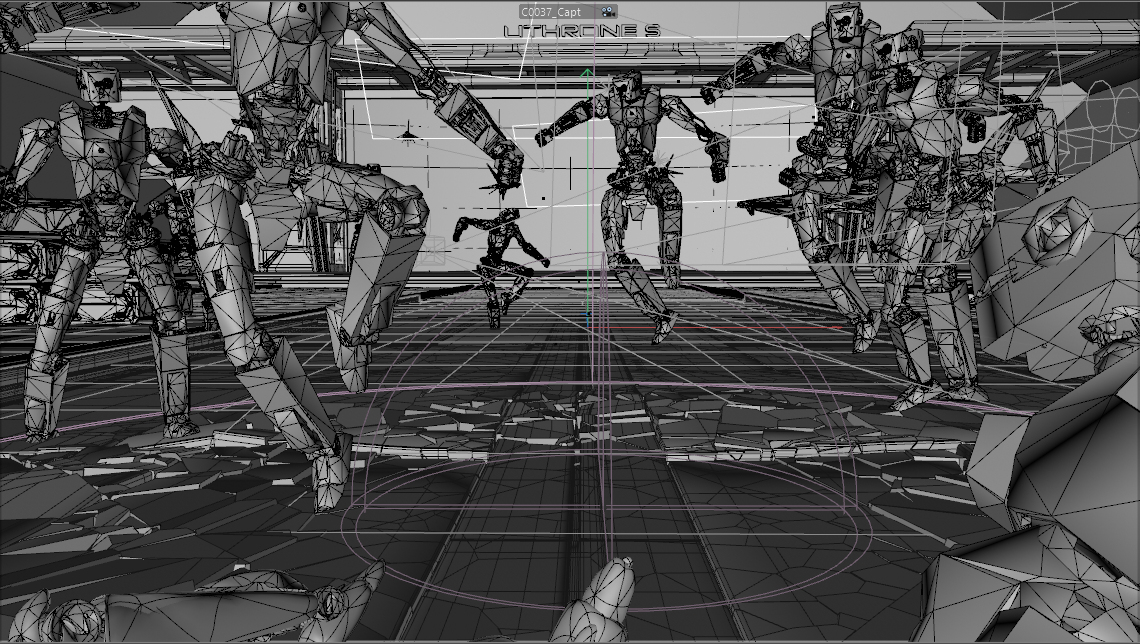Select the small dark running humanoid figure
This screenshot has width=1140, height=644.
point(501,266)
